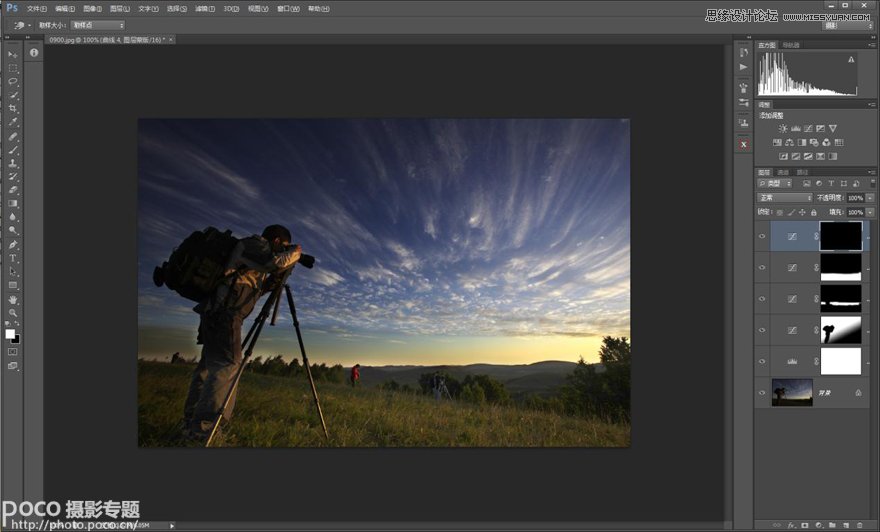The width and height of the screenshot is (880, 532).
Task: Toggle visibility of the levels adjustment layer
Action: tap(762, 361)
